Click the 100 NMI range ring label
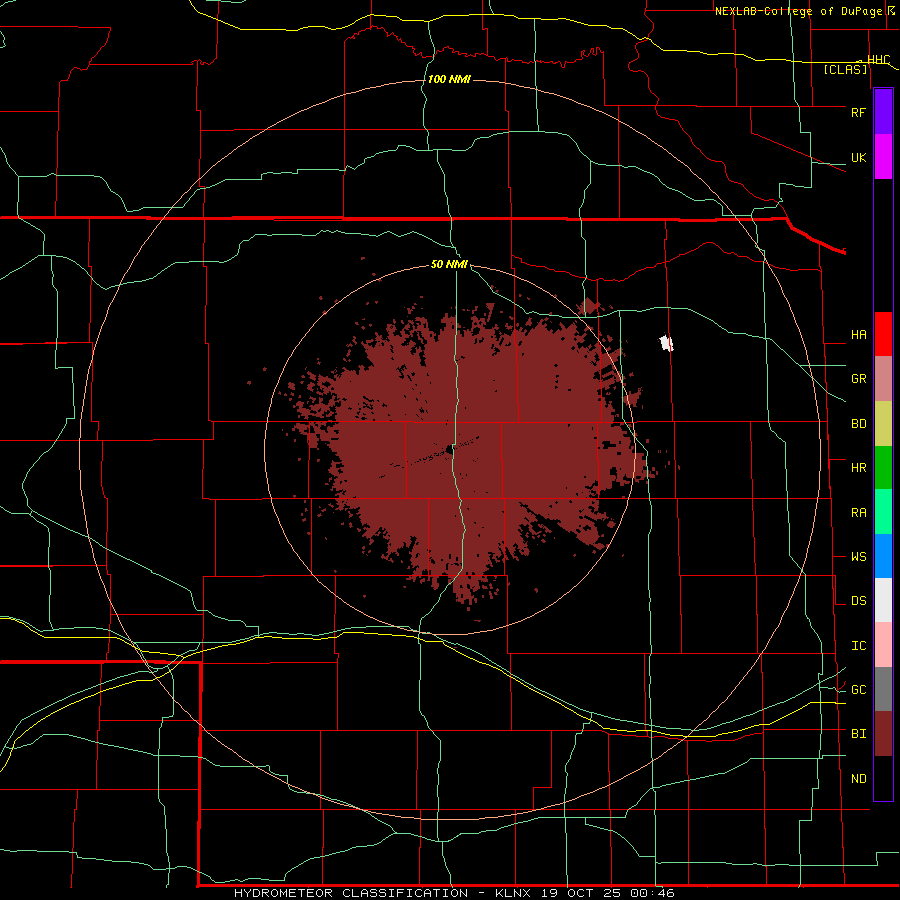 pyautogui.click(x=449, y=79)
